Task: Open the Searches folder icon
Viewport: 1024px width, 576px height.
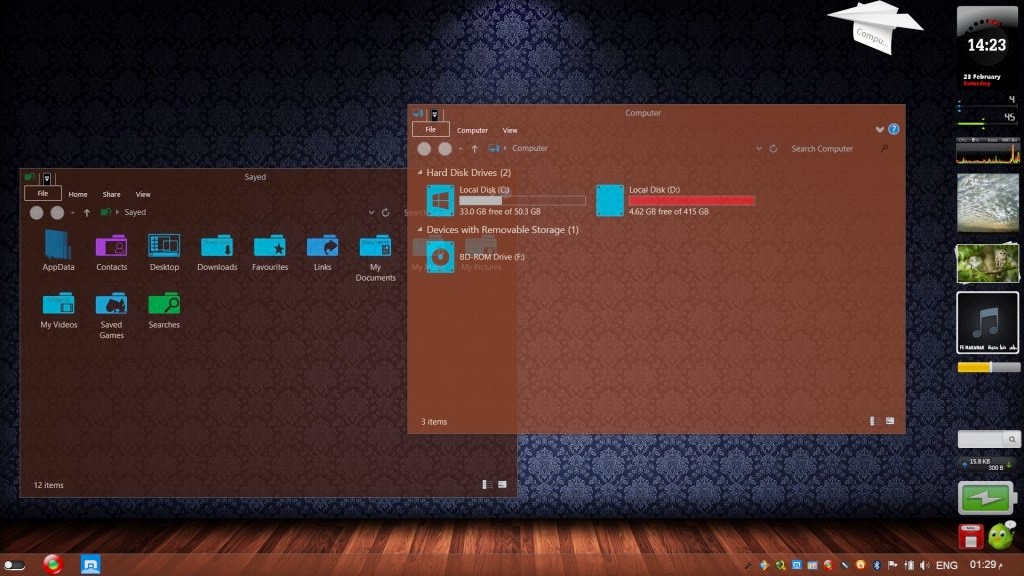Action: [164, 304]
